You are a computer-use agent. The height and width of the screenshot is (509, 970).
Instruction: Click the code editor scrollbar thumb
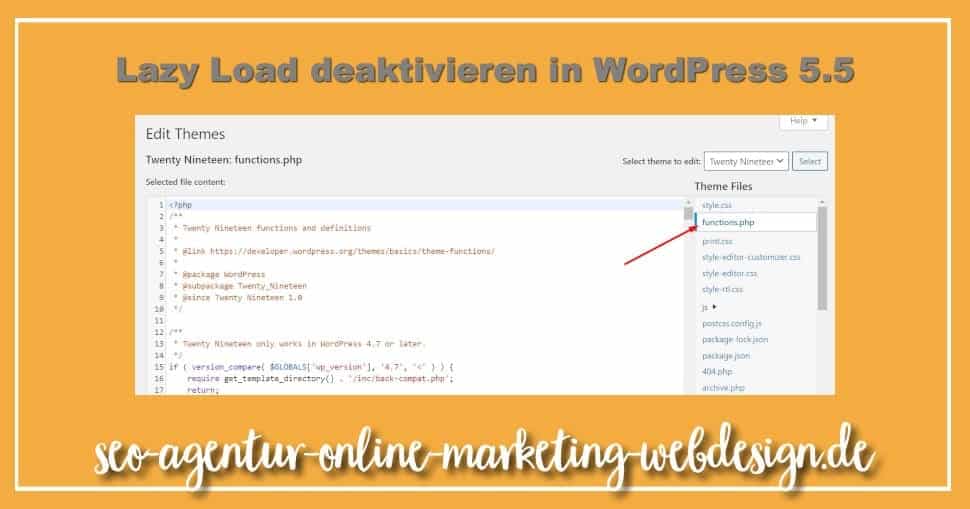click(688, 213)
